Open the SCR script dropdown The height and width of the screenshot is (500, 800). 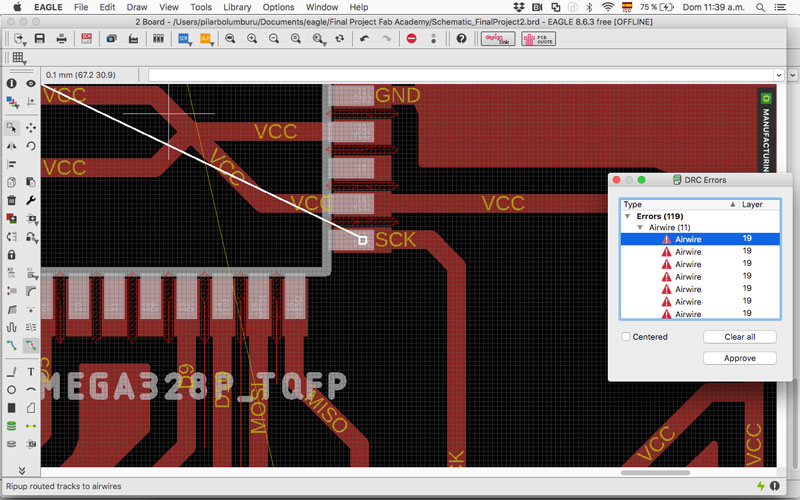190,43
